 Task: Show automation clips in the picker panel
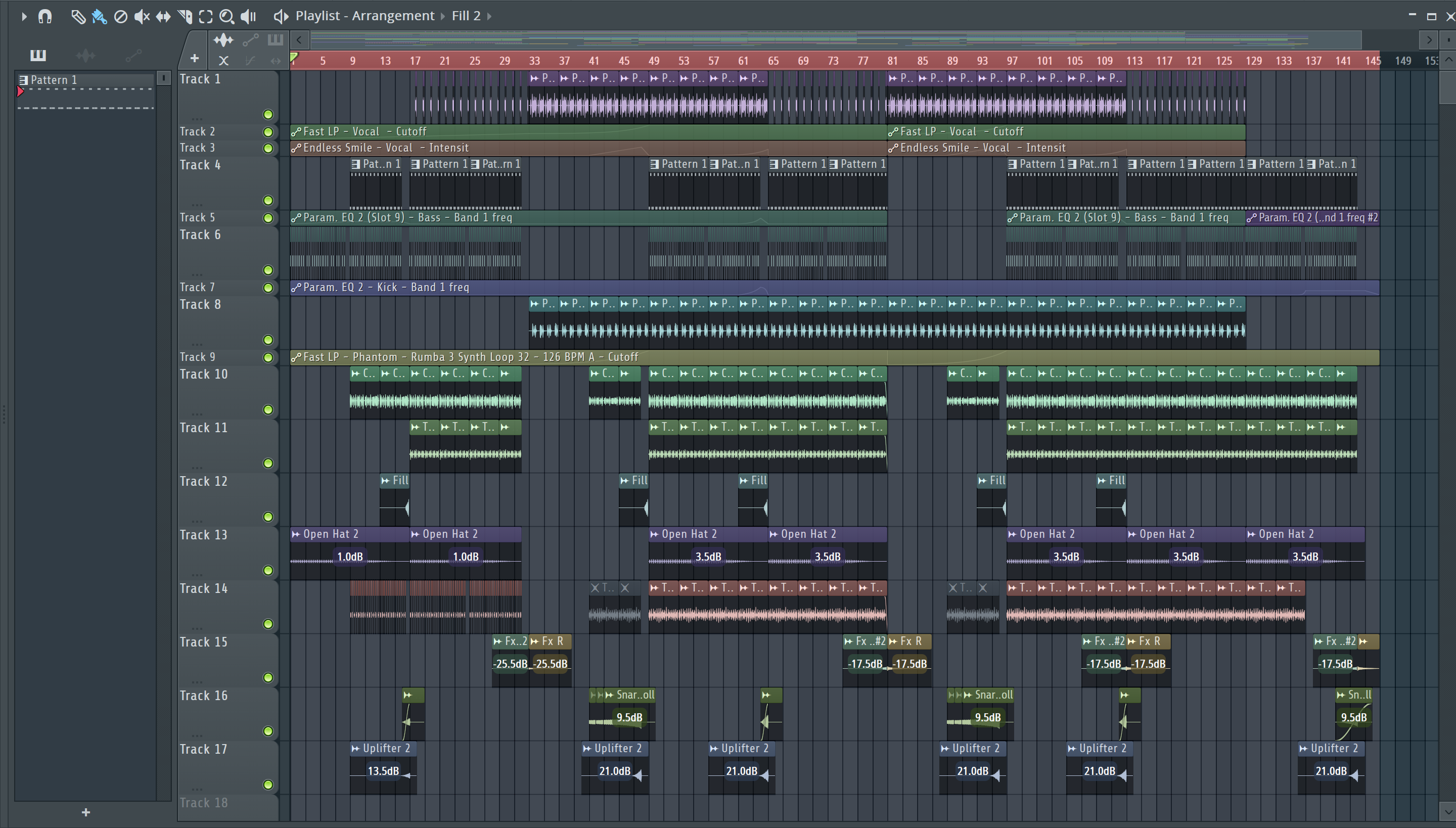(133, 55)
